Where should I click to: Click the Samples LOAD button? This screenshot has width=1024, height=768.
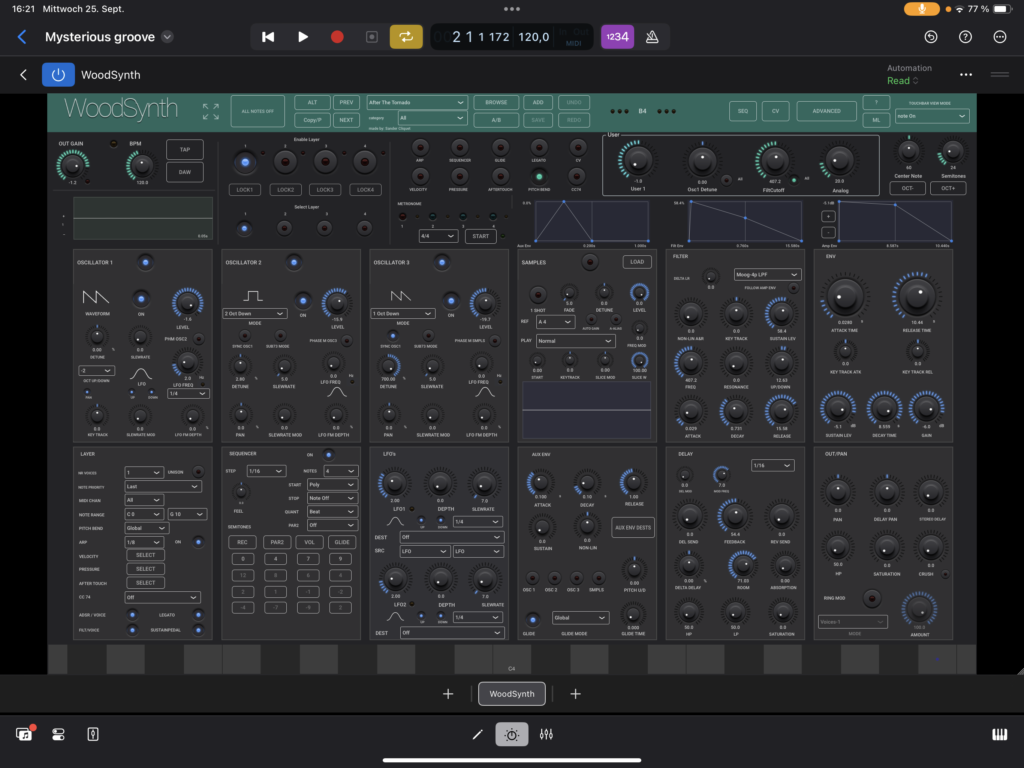point(637,262)
